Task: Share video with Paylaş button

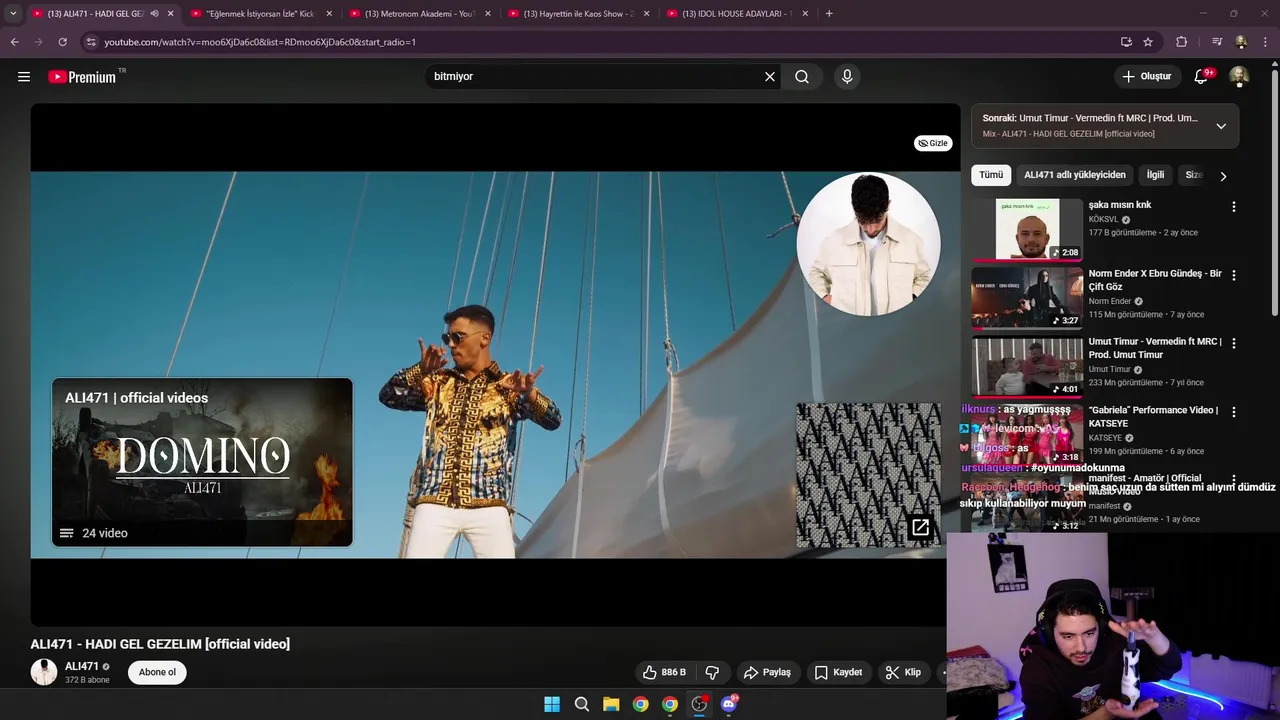Action: point(767,672)
